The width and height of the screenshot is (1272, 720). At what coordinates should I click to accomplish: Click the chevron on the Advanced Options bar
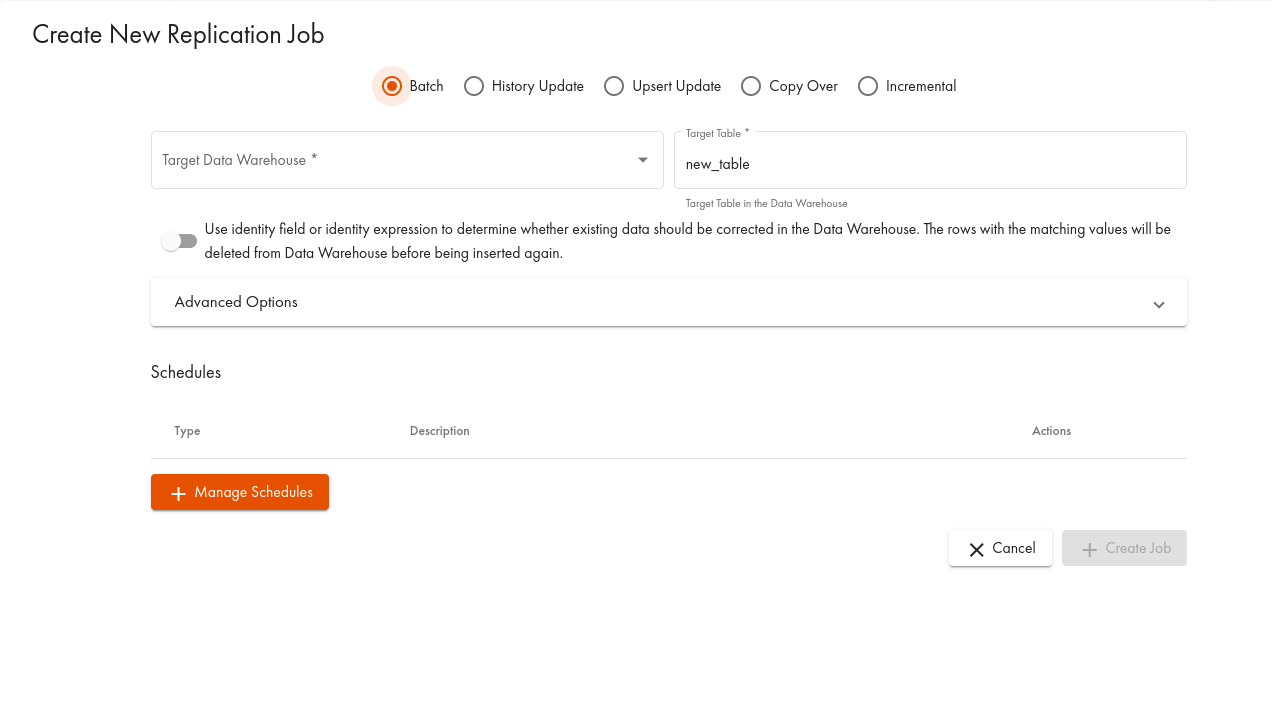1158,304
